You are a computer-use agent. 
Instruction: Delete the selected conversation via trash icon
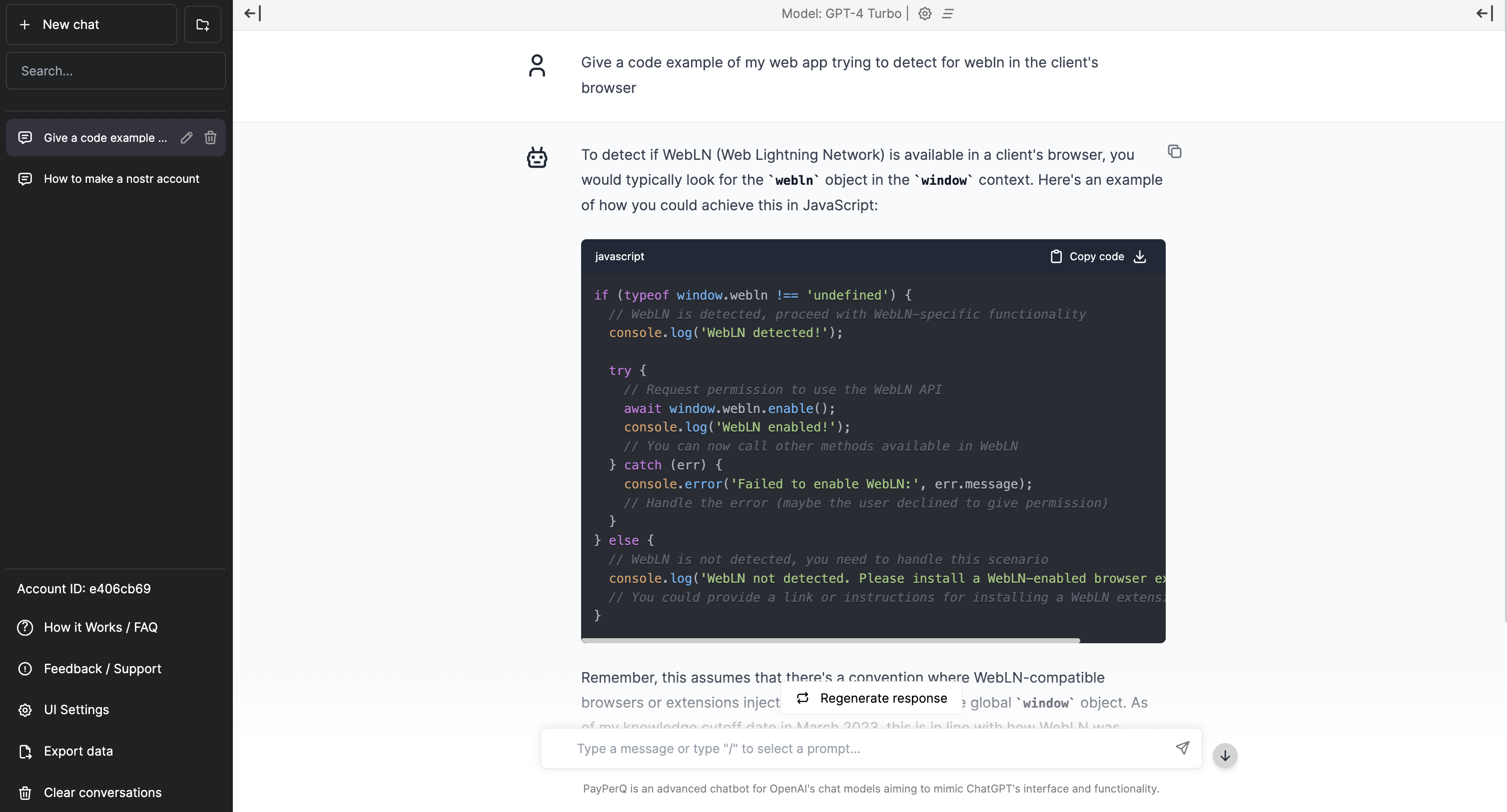(210, 138)
